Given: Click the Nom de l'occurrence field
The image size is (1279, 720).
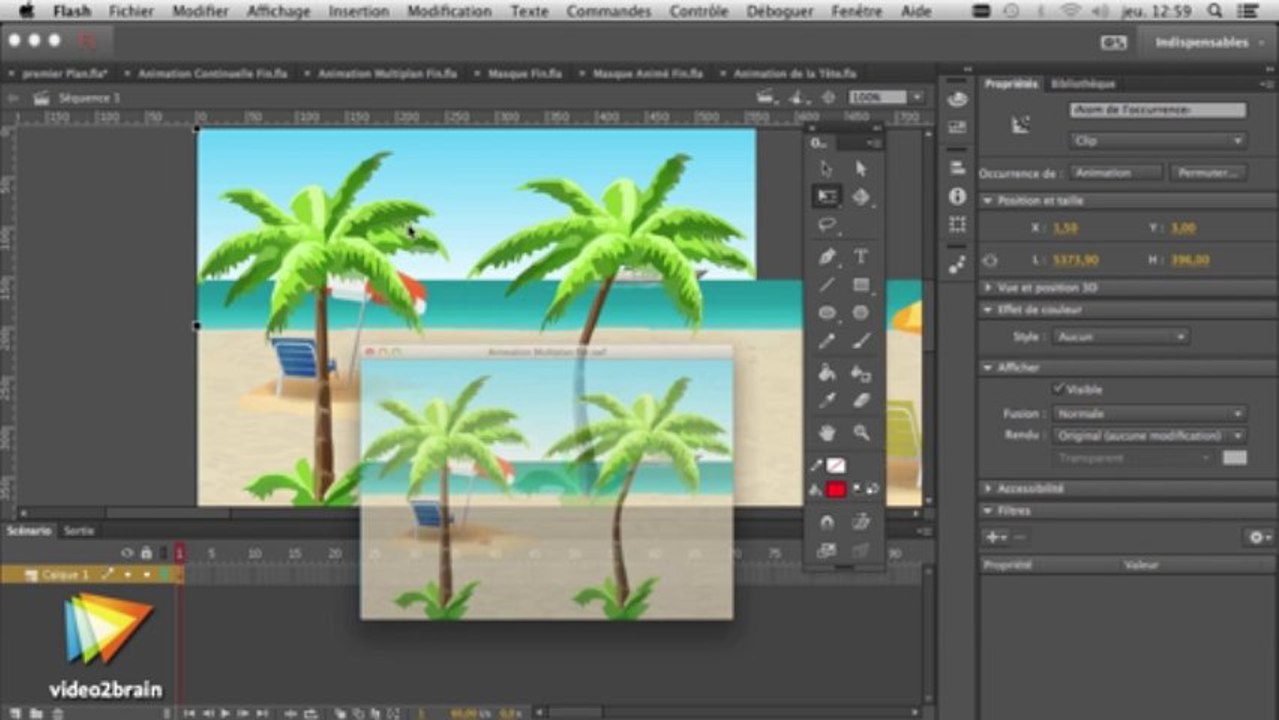Looking at the screenshot, I should click(x=1158, y=110).
